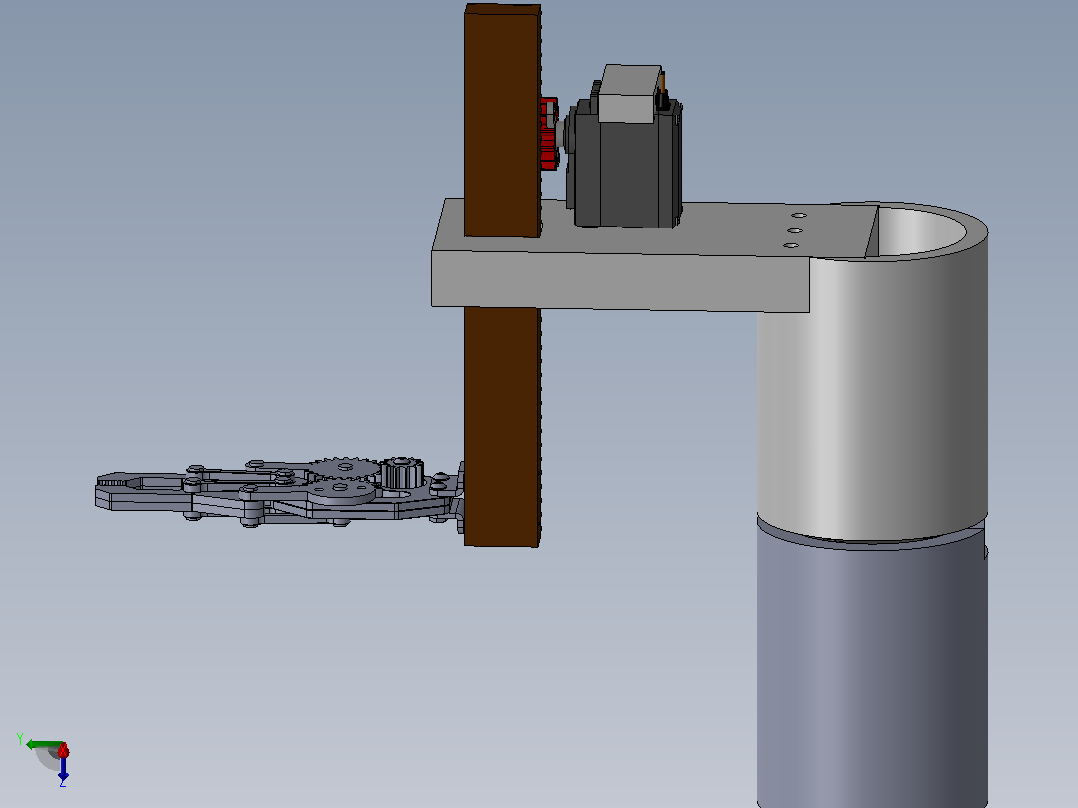Click the red X axis on orientation triad
Image resolution: width=1078 pixels, height=808 pixels.
pos(63,750)
